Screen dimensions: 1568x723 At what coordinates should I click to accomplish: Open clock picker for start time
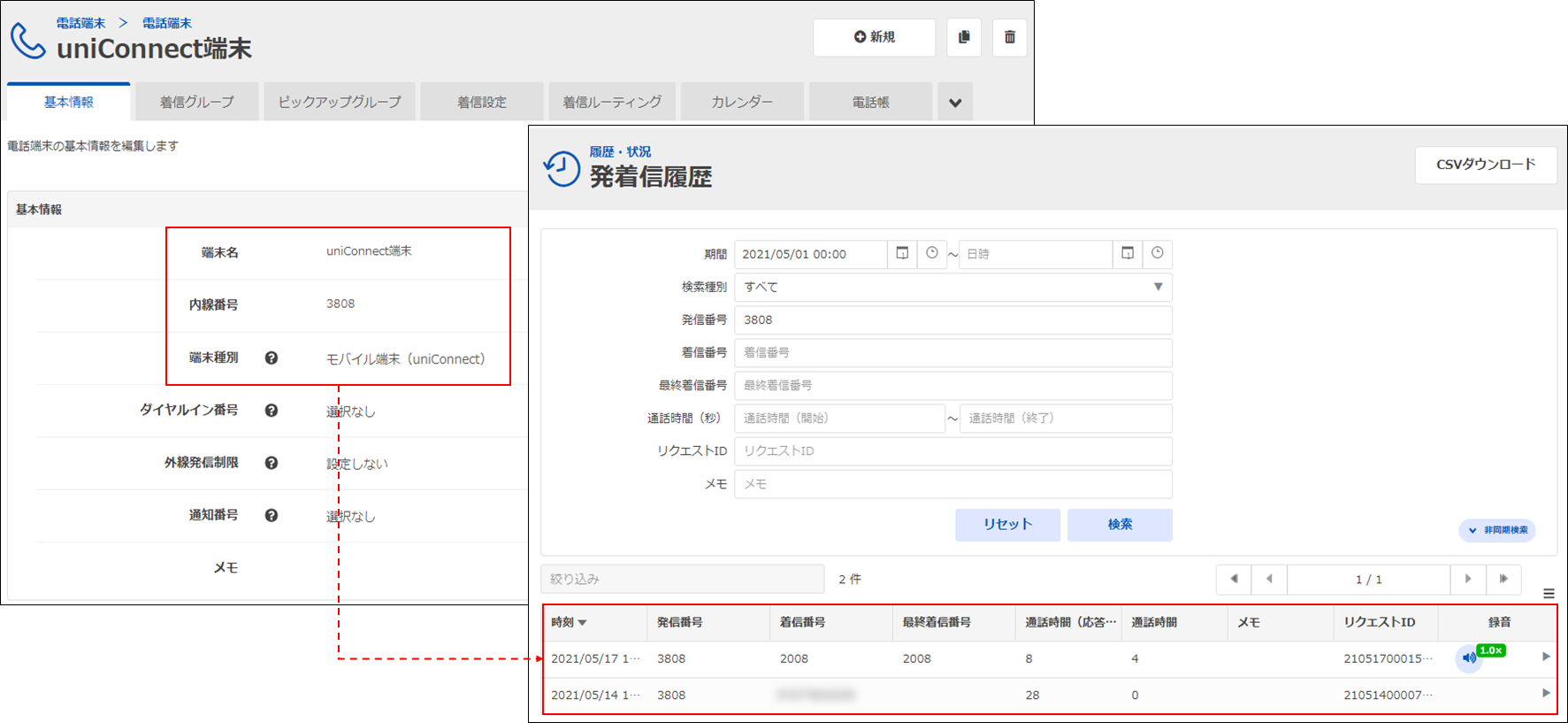tap(932, 254)
